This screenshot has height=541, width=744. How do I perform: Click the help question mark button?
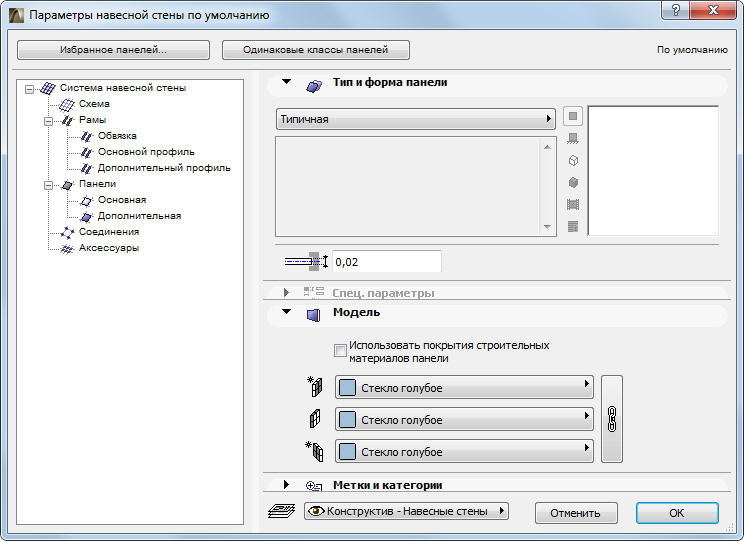pyautogui.click(x=676, y=10)
